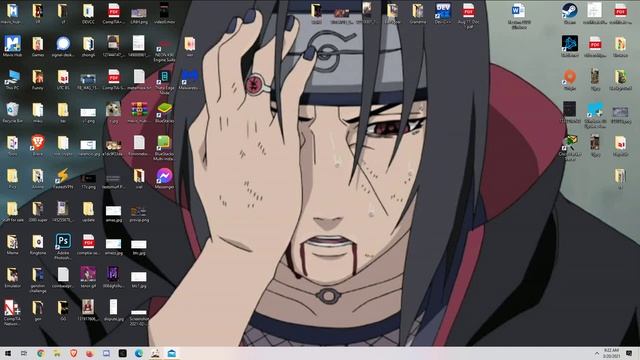640x360 pixels.
Task: Open the GG folder
Action: (x=63, y=309)
